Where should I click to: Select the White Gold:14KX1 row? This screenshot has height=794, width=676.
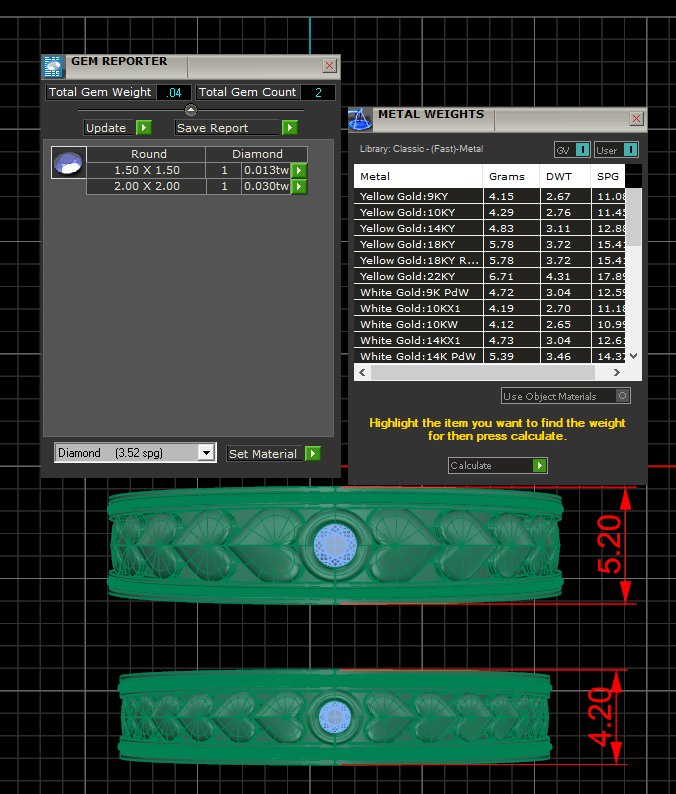tap(490, 340)
